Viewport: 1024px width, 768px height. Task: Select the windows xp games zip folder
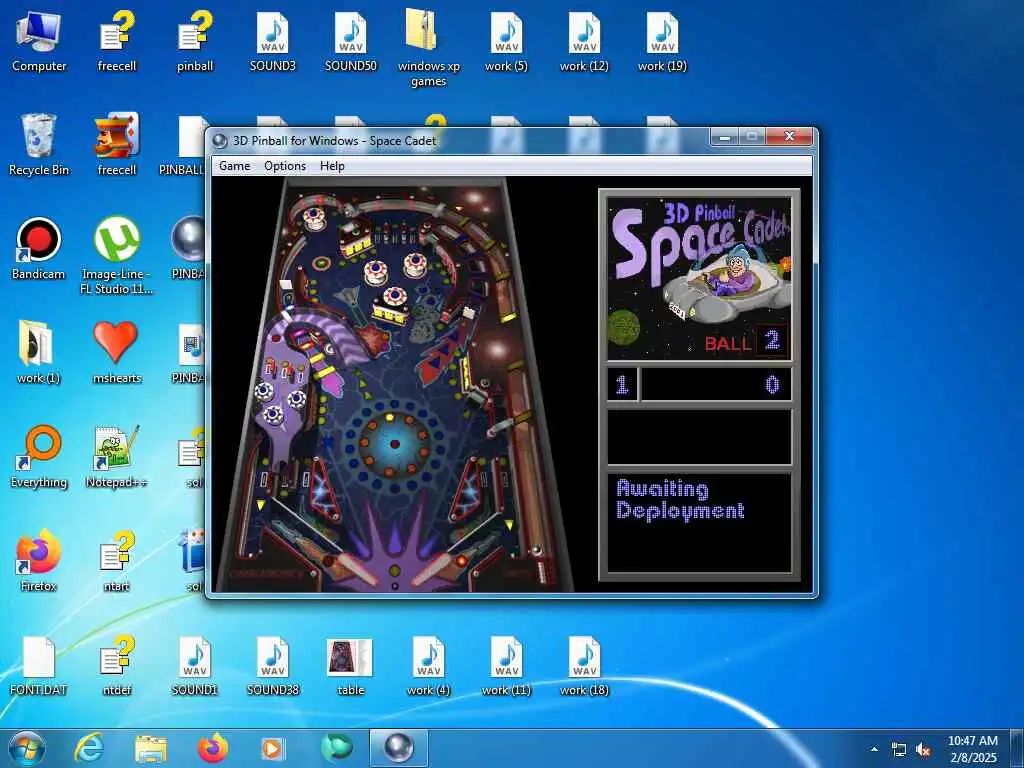428,48
